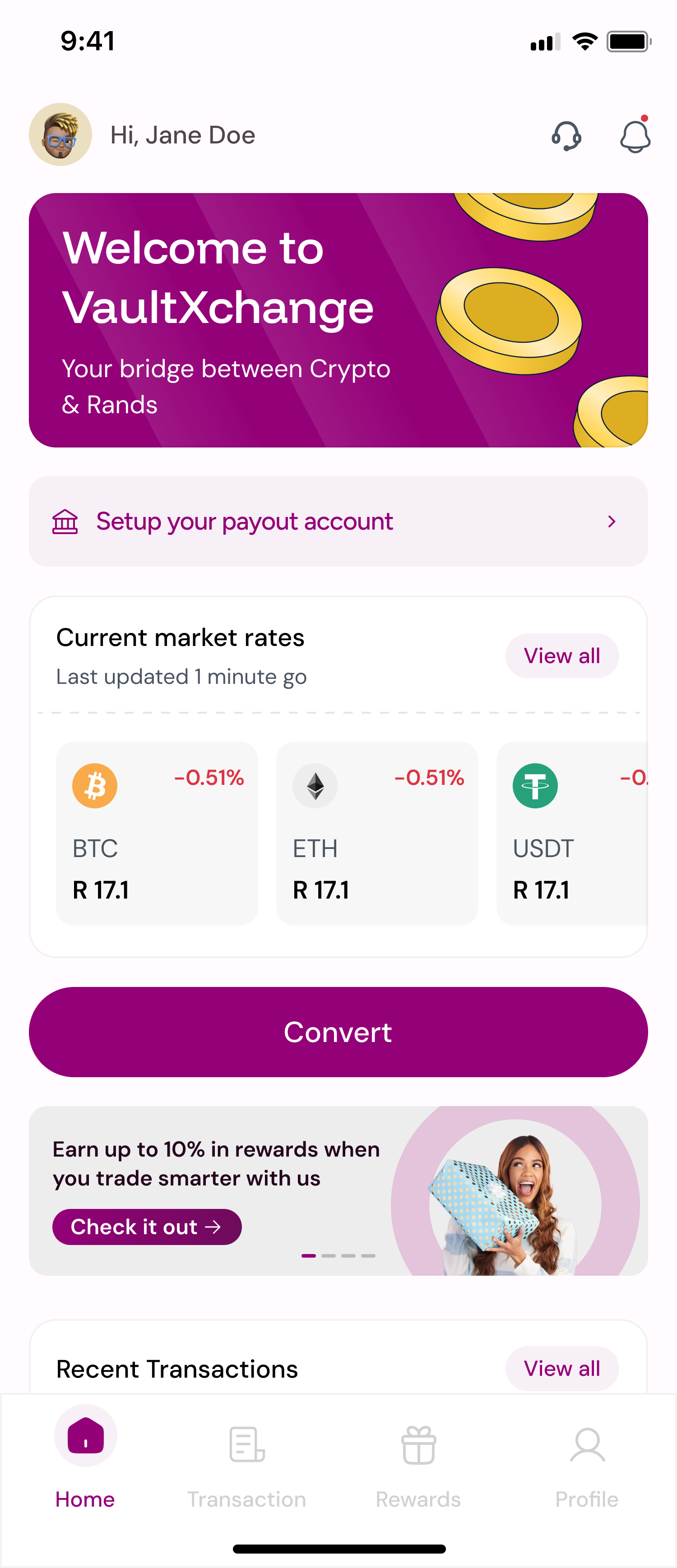View all current market rates
The image size is (677, 1568).
tap(562, 656)
